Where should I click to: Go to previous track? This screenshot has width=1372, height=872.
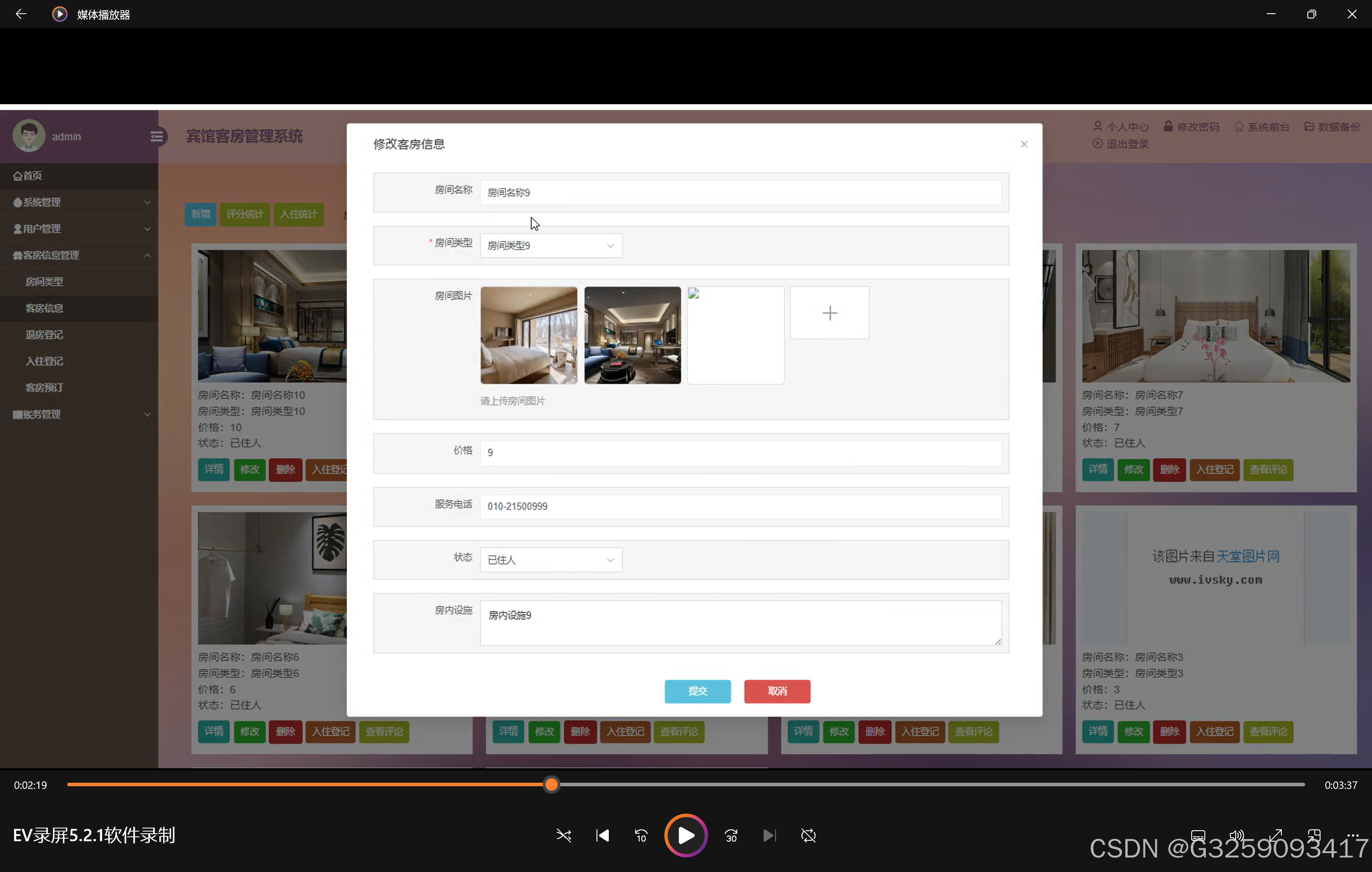tap(602, 836)
